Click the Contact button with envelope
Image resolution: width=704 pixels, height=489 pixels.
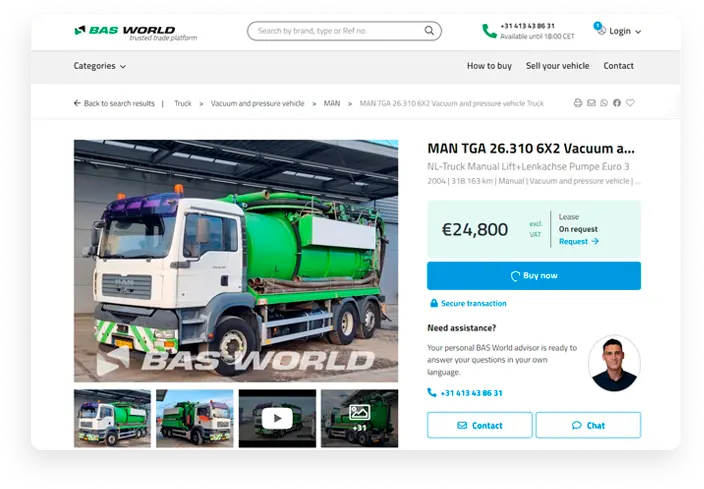point(480,425)
